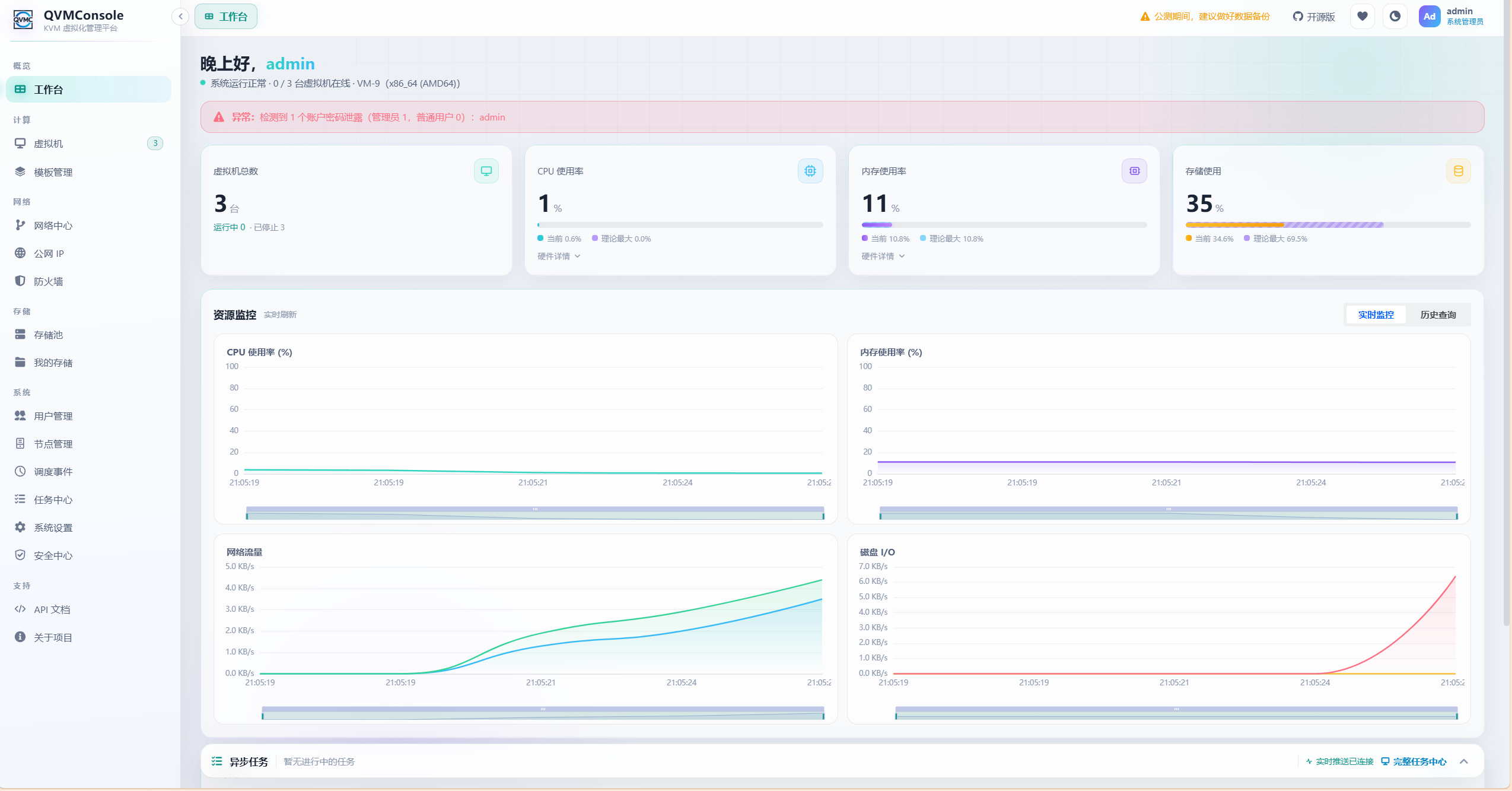Open 工作台 in the sidebar
The height and width of the screenshot is (791, 1512).
click(89, 90)
